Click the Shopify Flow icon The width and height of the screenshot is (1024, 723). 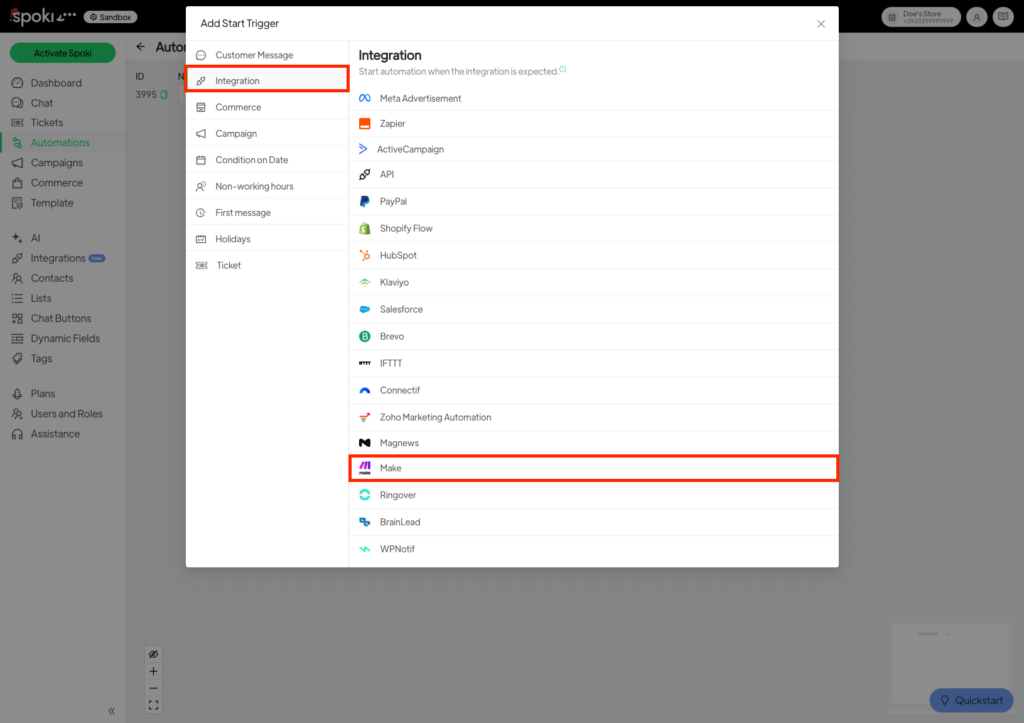pyautogui.click(x=365, y=228)
